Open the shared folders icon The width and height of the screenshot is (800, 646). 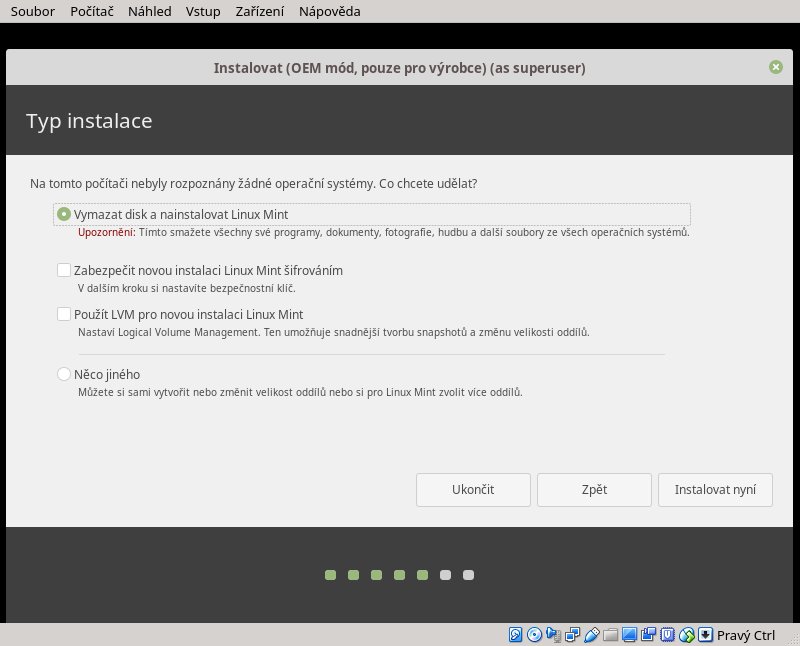pos(610,635)
